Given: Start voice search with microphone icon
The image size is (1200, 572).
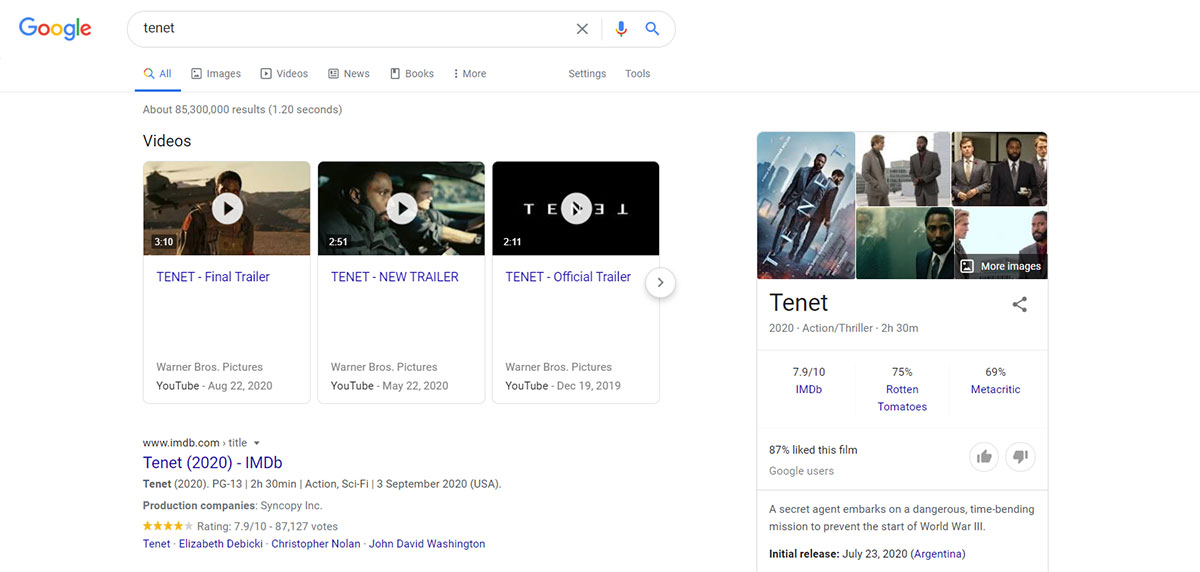Looking at the screenshot, I should [x=621, y=29].
